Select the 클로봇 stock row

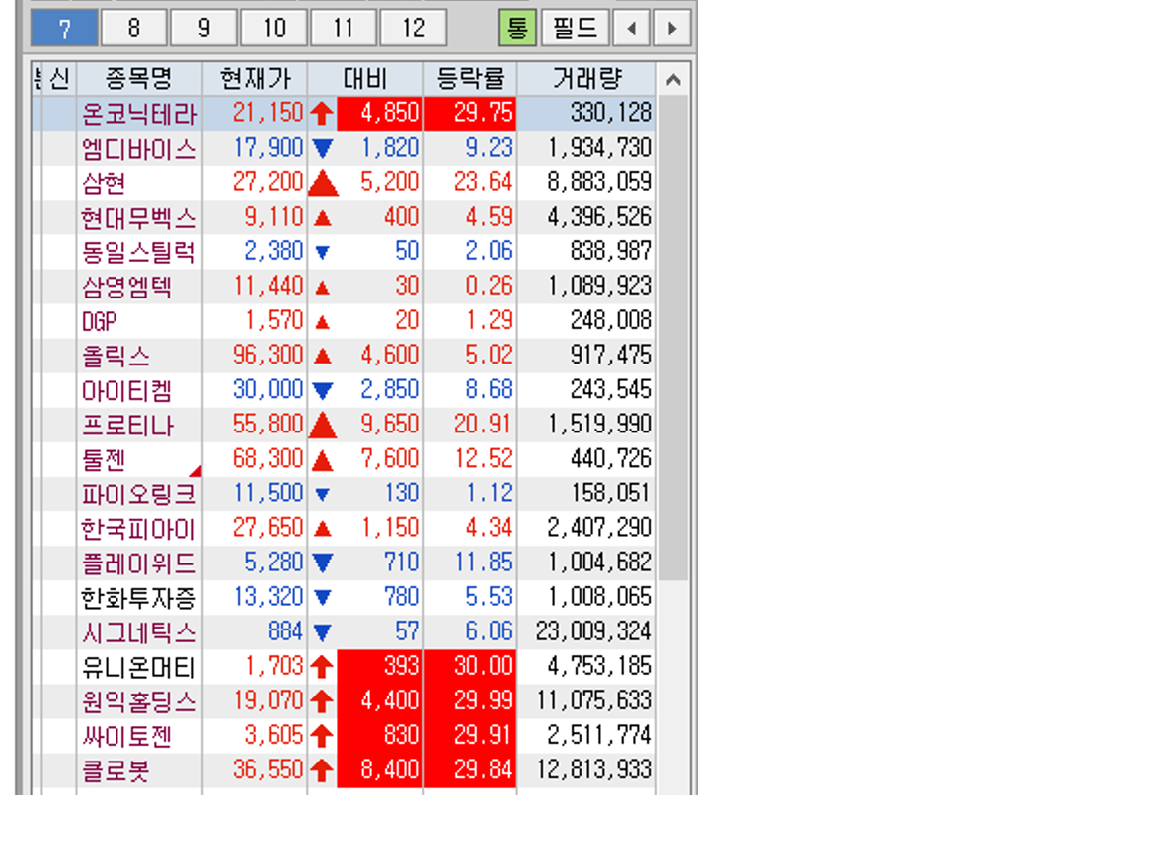tap(344, 771)
